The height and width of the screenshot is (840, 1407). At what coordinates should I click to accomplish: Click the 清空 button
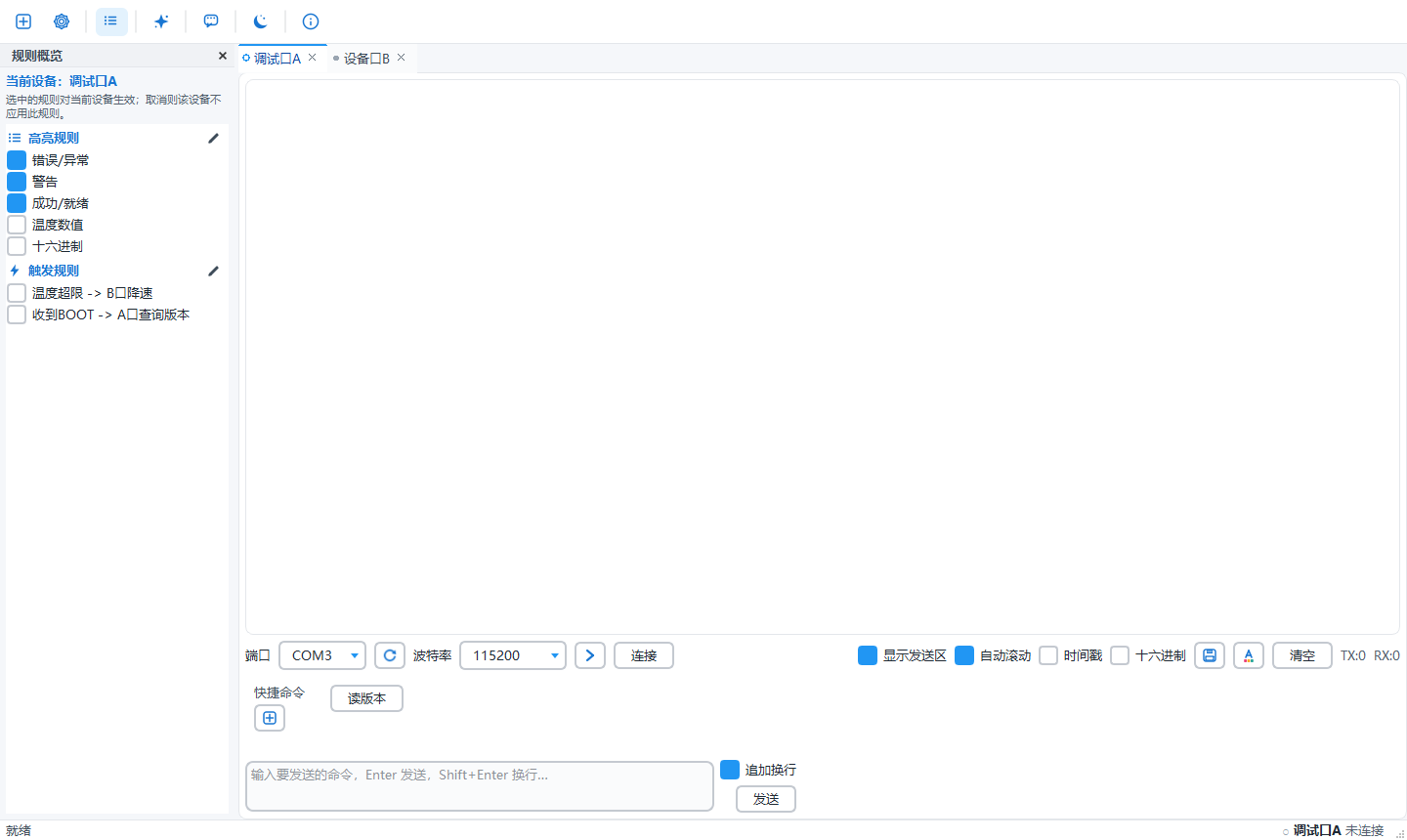pos(1302,655)
